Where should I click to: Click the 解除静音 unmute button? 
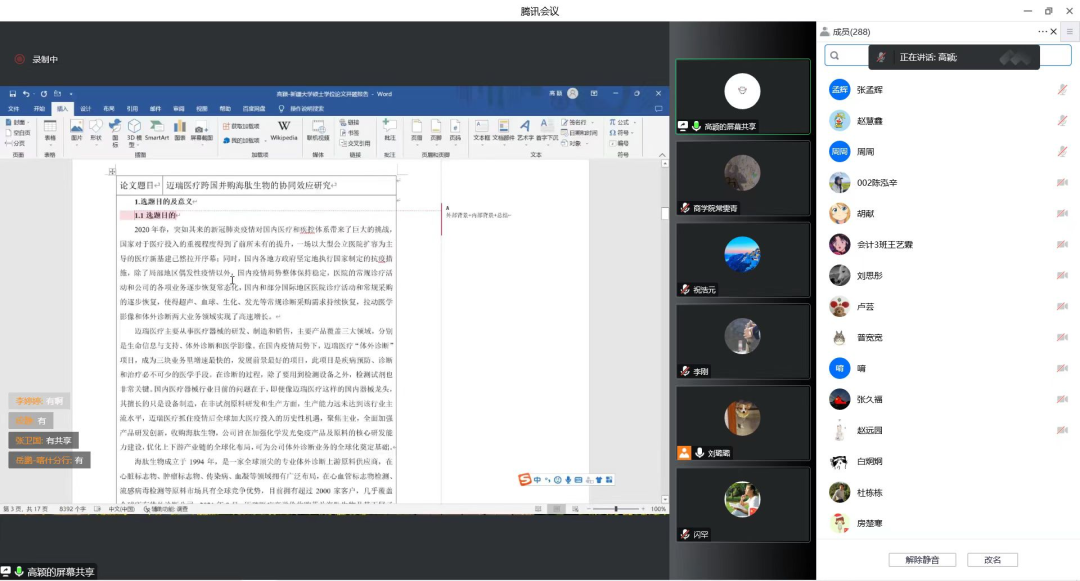922,560
